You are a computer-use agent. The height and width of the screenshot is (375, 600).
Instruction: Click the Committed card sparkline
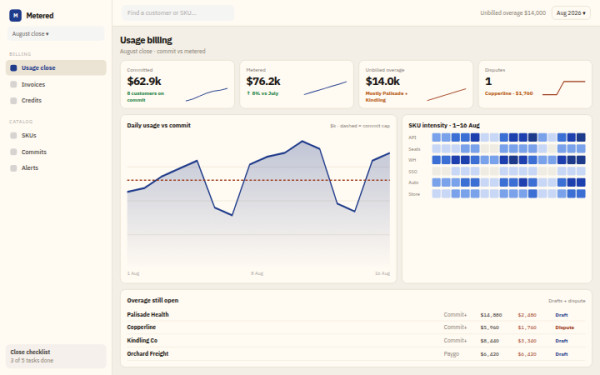coord(207,95)
